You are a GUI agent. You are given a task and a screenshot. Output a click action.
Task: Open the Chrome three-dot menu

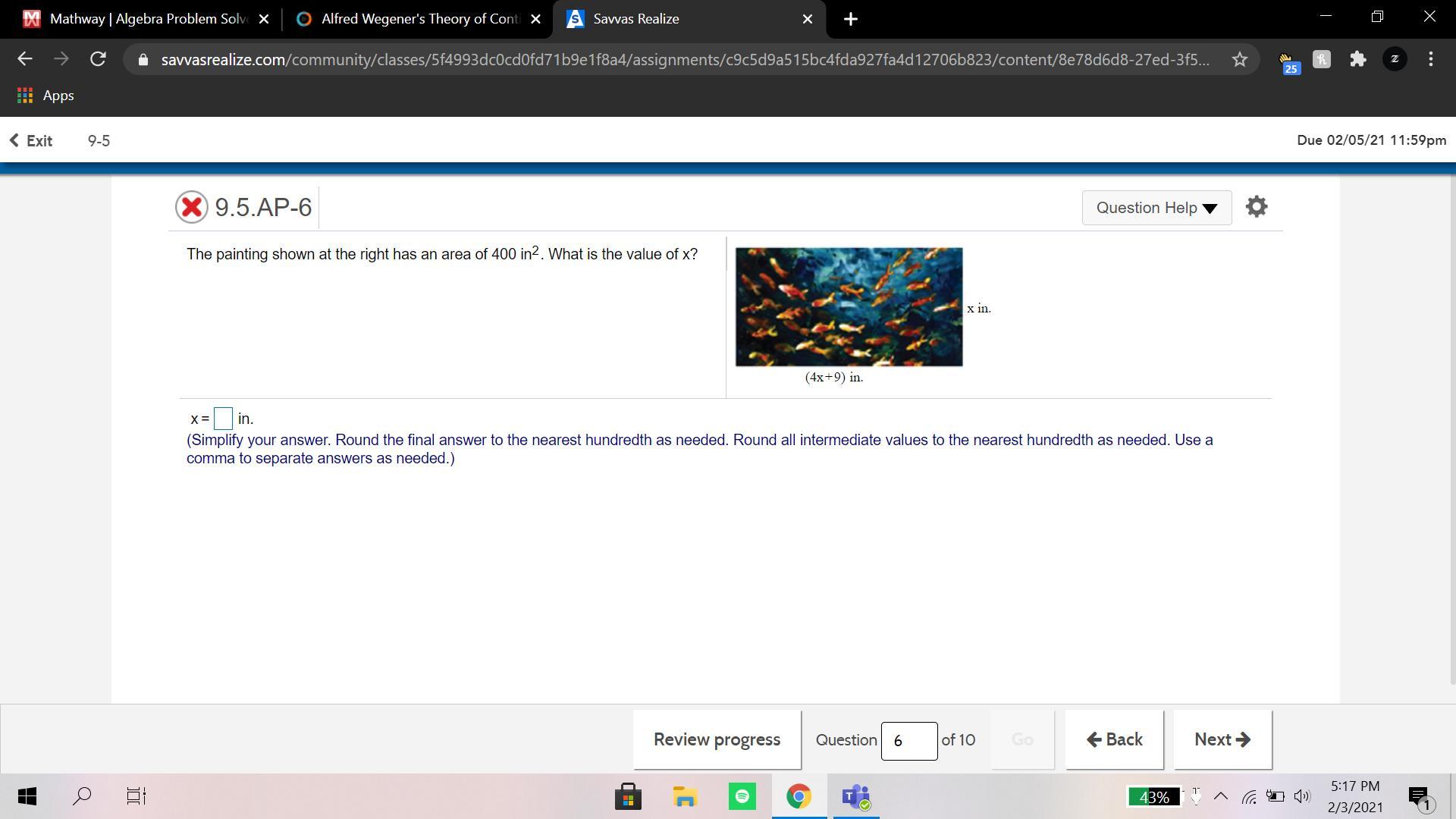pyautogui.click(x=1430, y=59)
